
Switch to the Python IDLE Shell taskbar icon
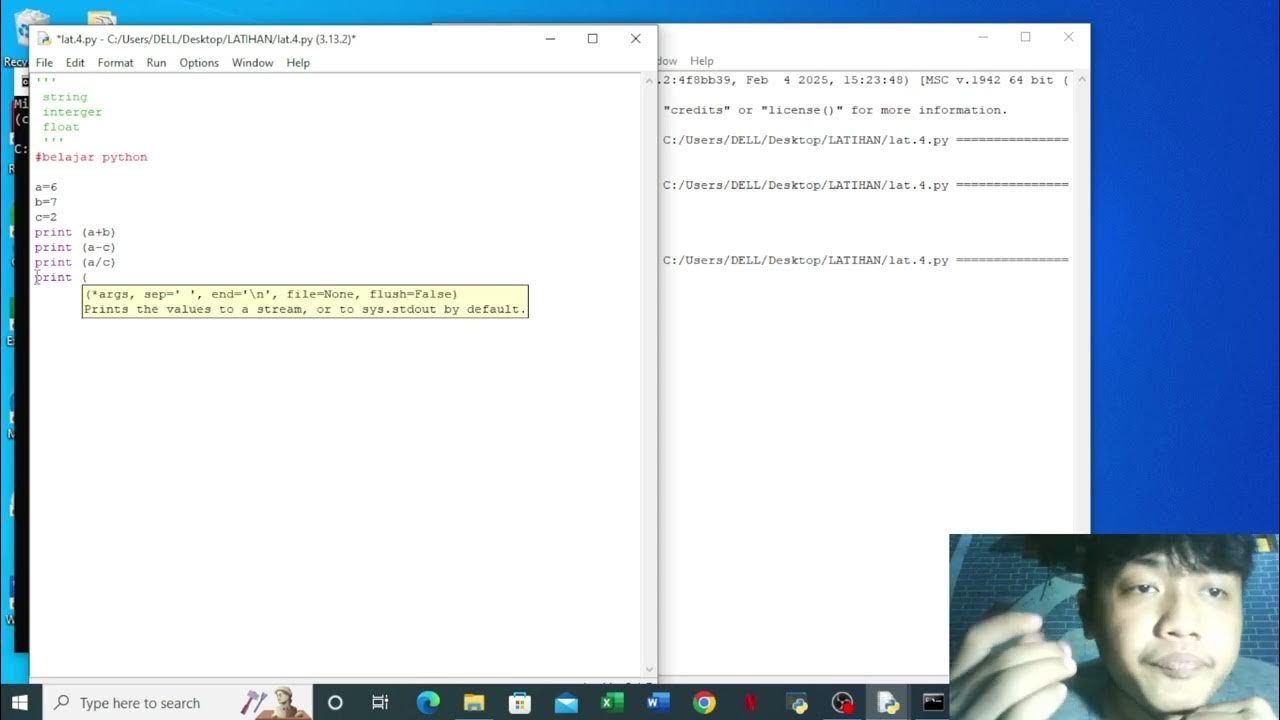point(796,702)
